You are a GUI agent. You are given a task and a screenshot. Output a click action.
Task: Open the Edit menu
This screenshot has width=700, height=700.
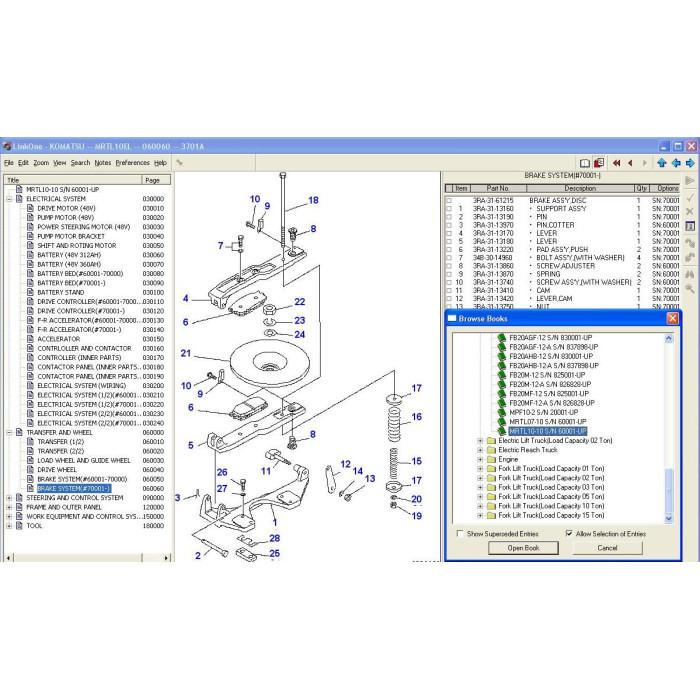(23, 163)
